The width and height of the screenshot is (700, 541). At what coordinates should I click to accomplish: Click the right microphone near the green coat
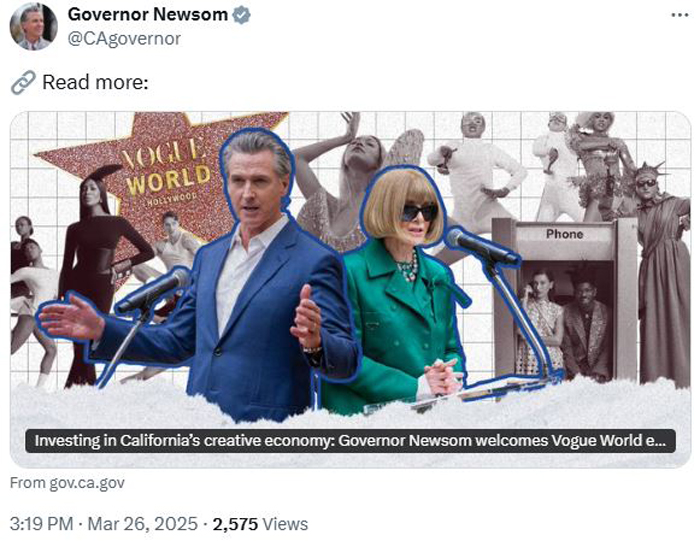pos(483,246)
